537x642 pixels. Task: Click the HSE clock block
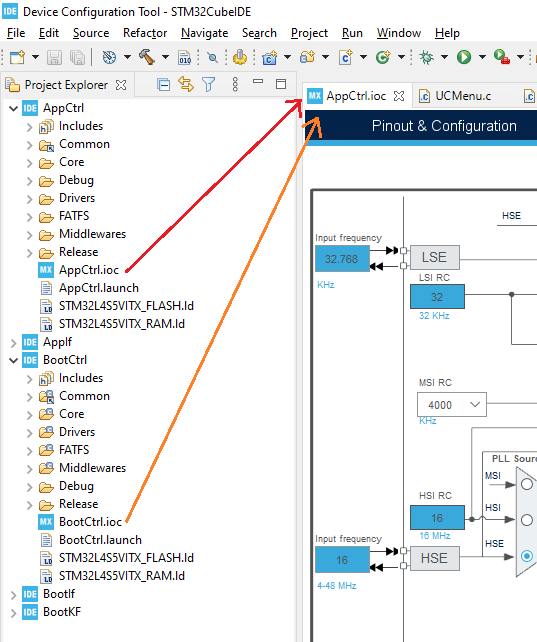pyautogui.click(x=435, y=558)
